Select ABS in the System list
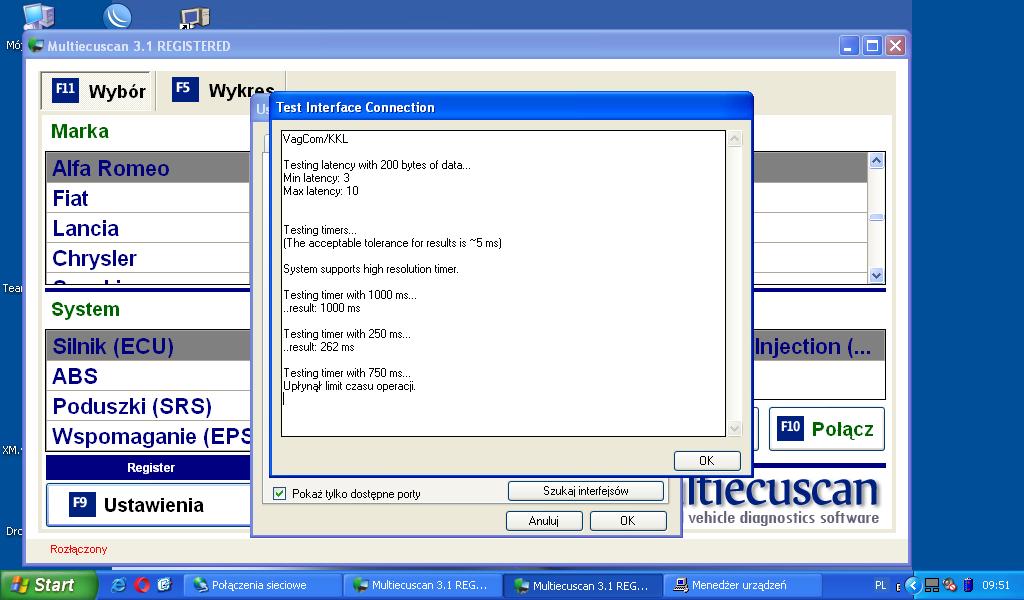This screenshot has width=1024, height=600. coord(148,376)
